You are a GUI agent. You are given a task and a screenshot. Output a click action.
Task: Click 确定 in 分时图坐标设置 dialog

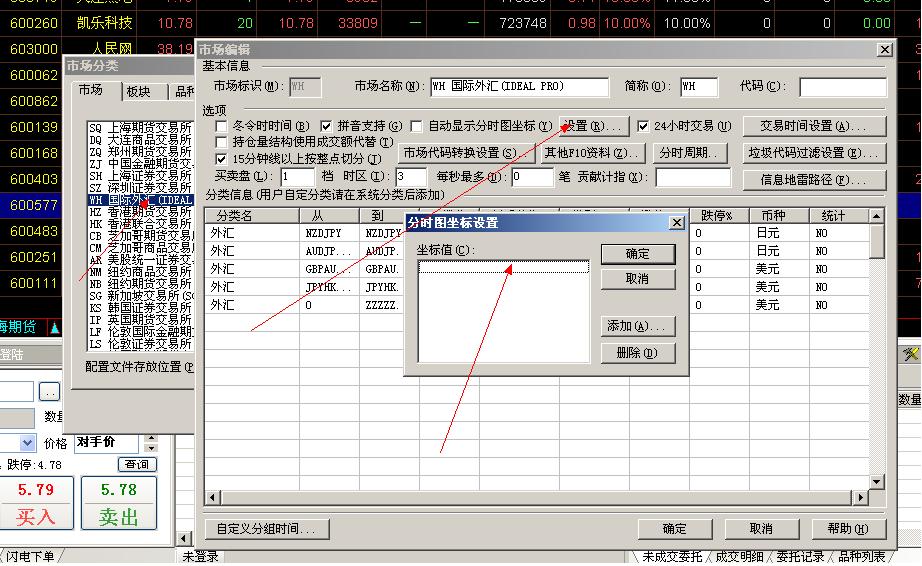tap(638, 254)
